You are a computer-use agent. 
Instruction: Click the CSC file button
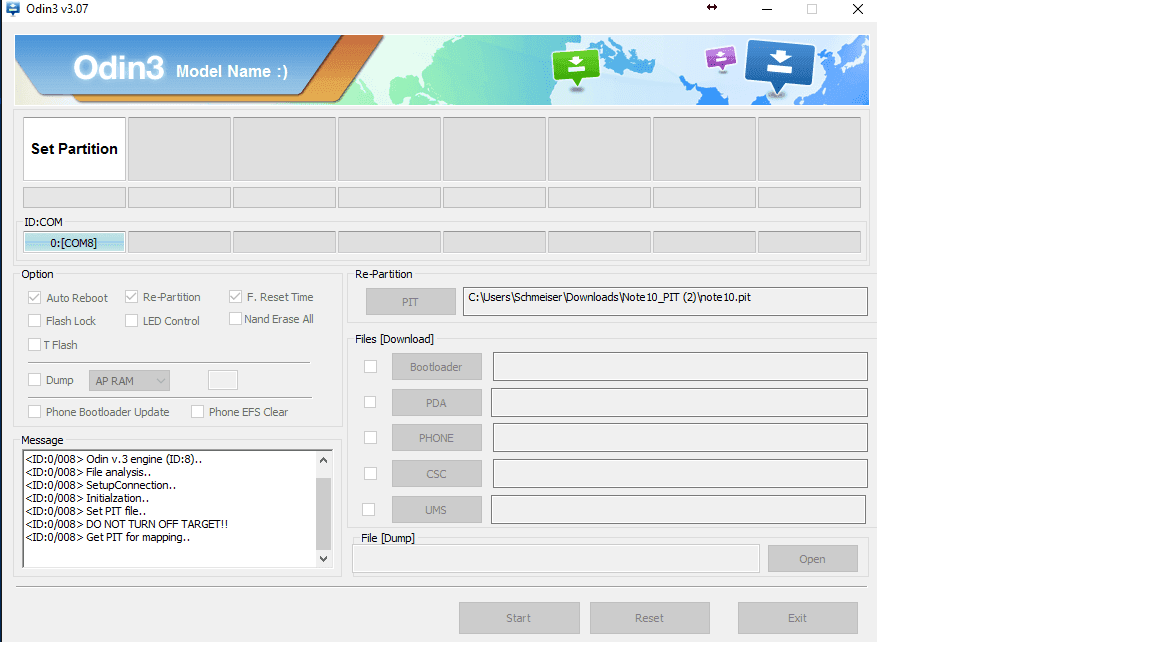[436, 474]
